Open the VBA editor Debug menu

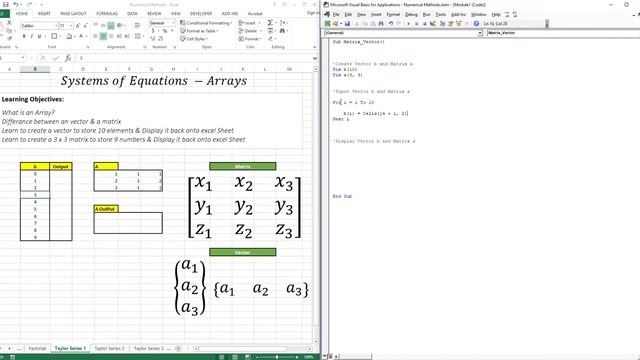point(411,14)
